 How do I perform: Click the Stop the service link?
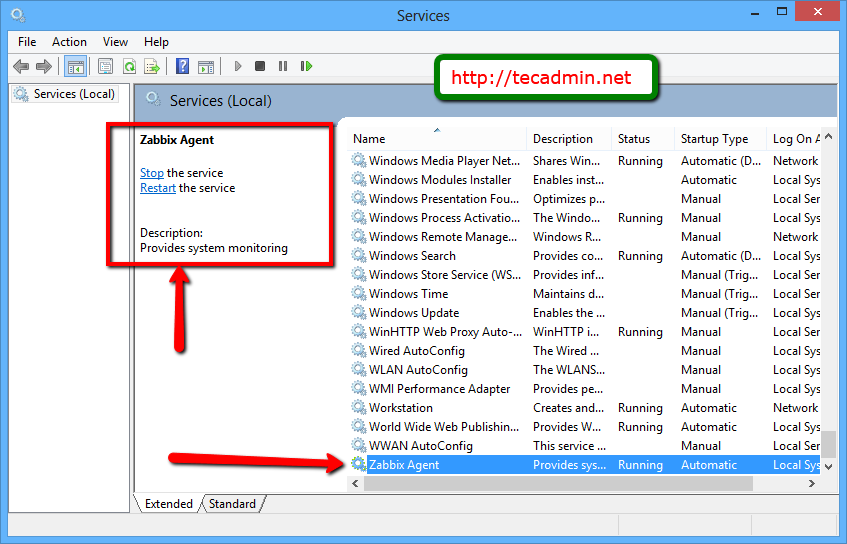[x=152, y=173]
